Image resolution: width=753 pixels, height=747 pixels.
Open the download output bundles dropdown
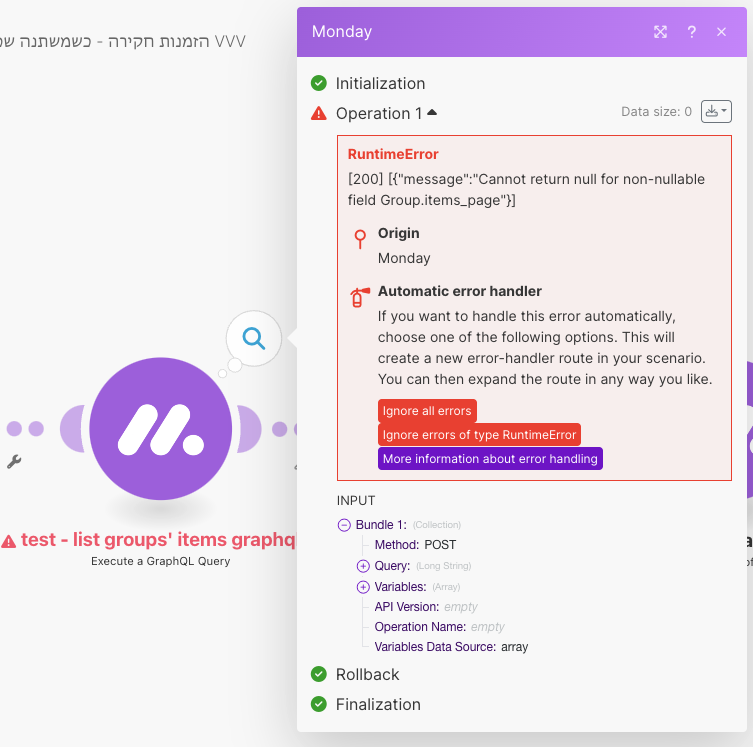(716, 111)
